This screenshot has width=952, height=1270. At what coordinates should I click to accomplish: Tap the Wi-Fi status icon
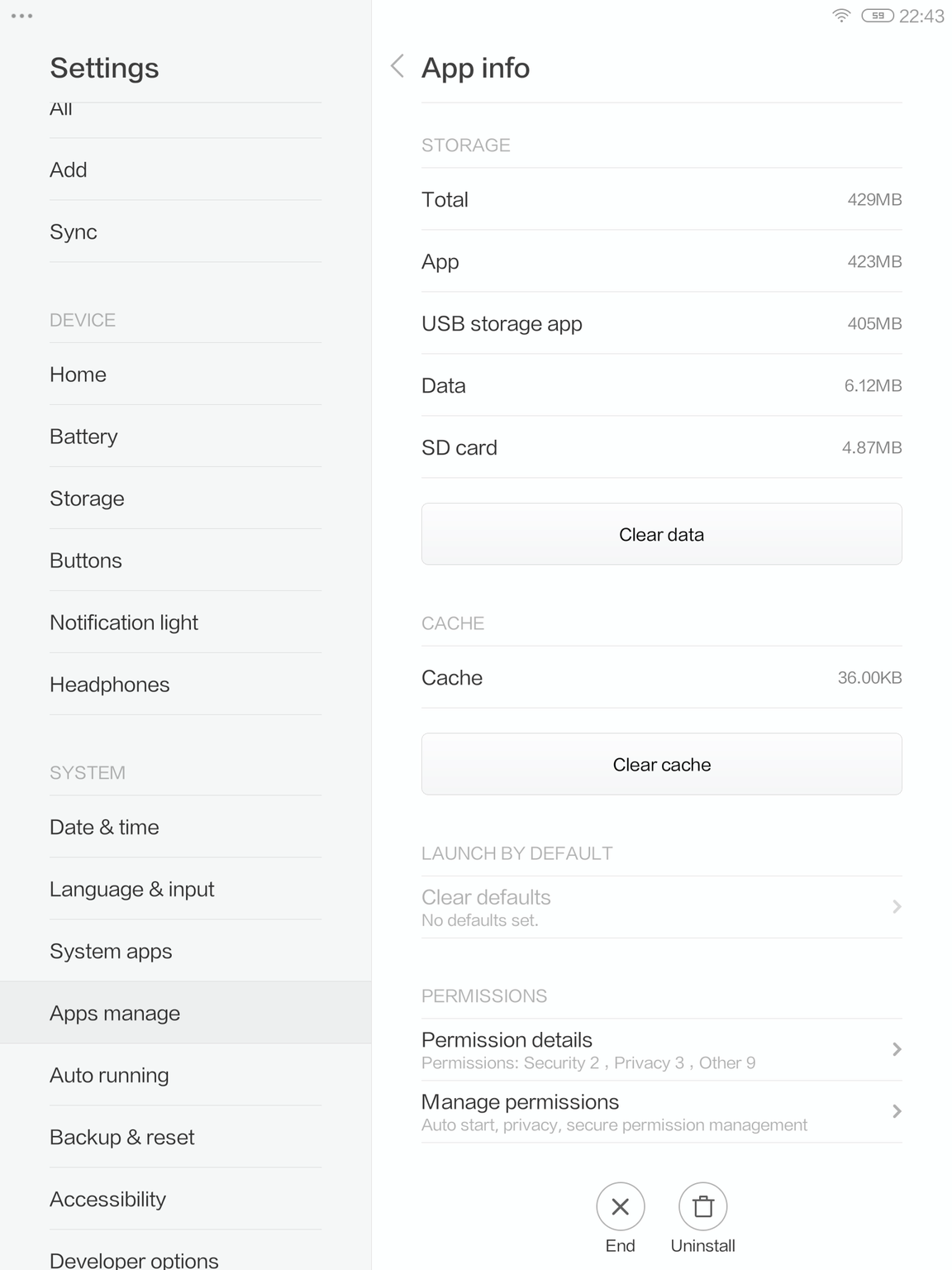(x=841, y=16)
